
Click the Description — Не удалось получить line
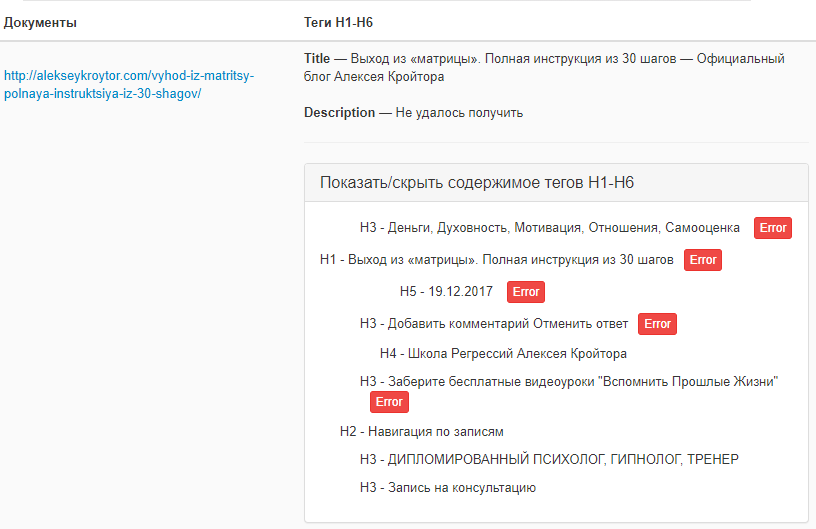[413, 113]
